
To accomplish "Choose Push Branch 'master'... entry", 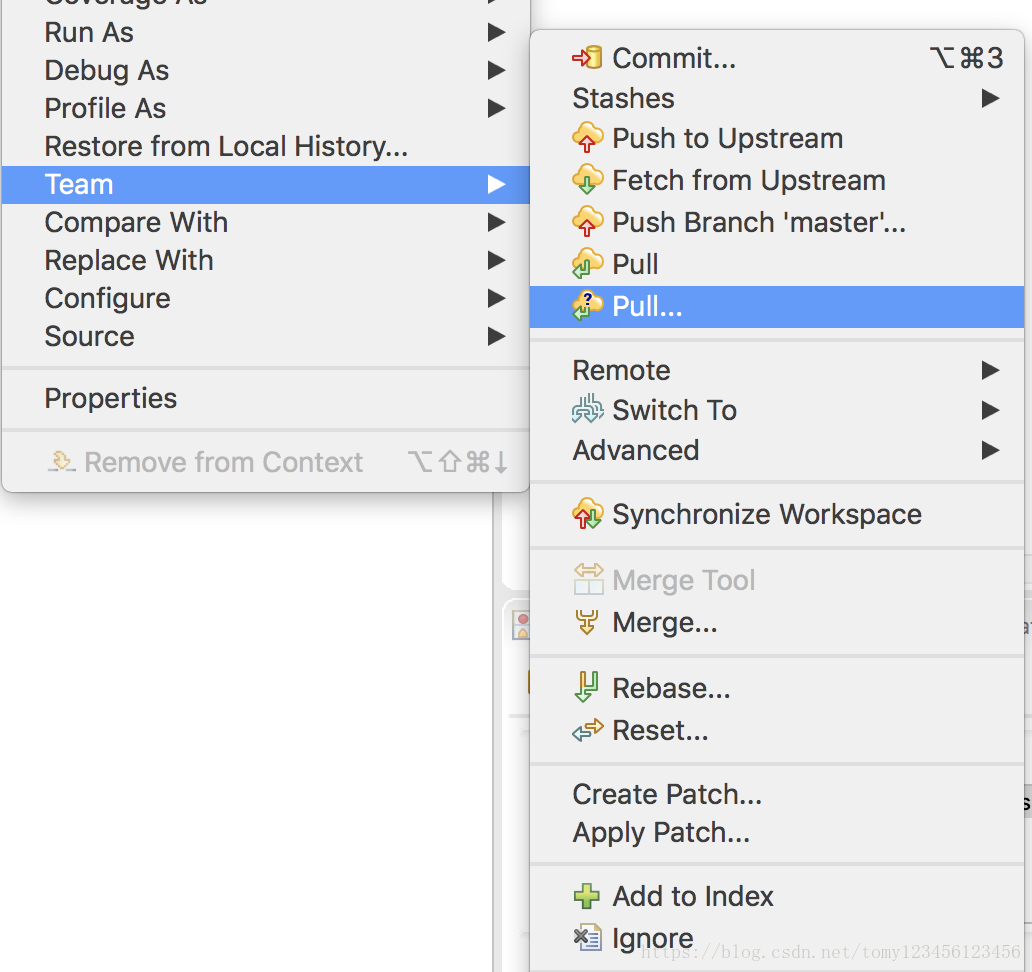I will (x=758, y=222).
